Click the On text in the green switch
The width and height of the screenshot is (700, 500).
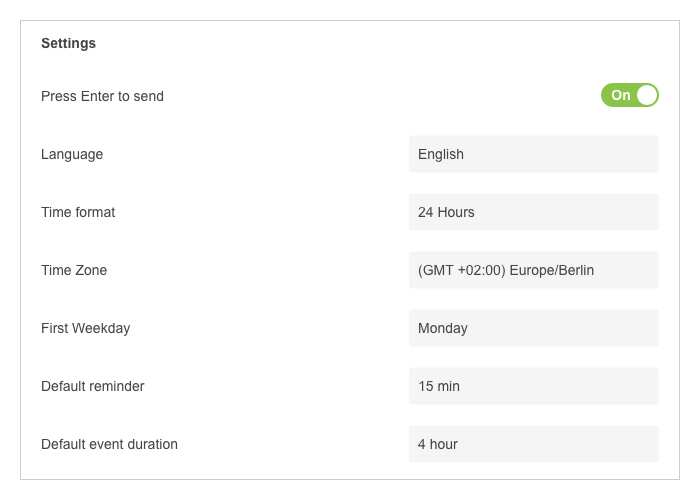(621, 95)
